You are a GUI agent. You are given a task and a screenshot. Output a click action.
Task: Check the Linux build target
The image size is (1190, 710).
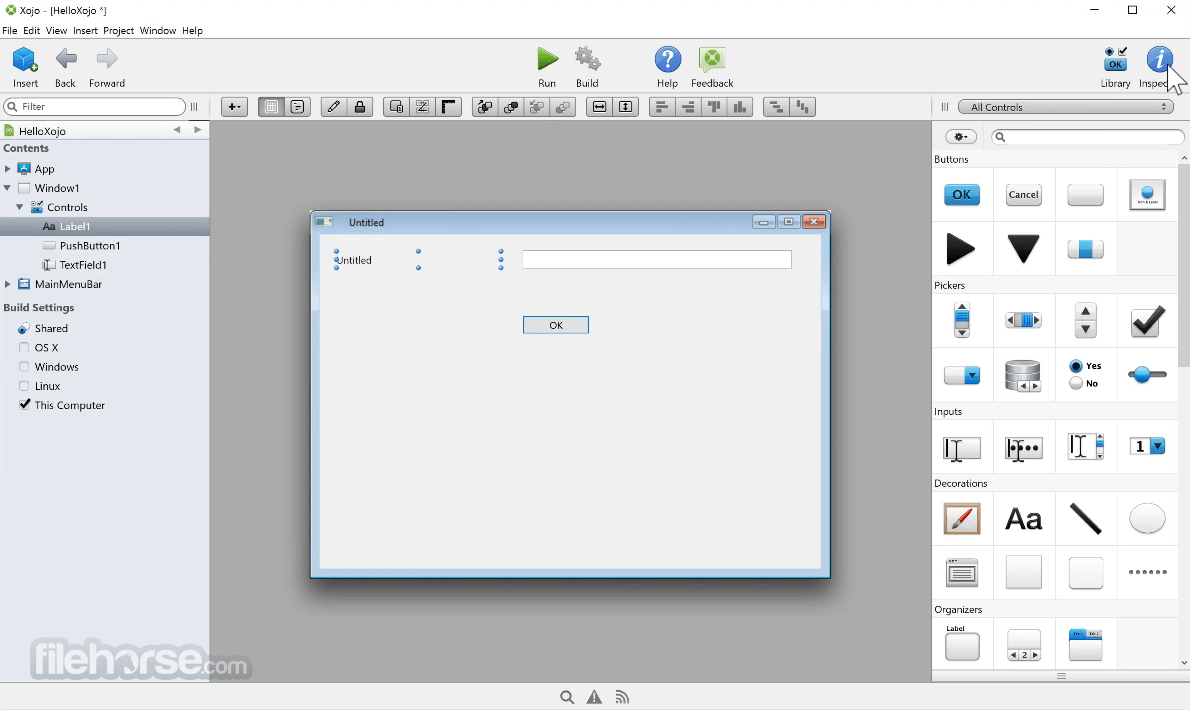pyautogui.click(x=26, y=386)
